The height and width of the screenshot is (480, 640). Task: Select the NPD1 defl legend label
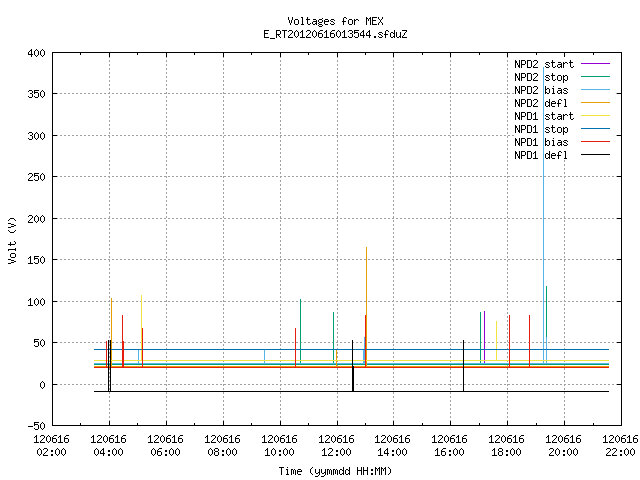point(541,155)
